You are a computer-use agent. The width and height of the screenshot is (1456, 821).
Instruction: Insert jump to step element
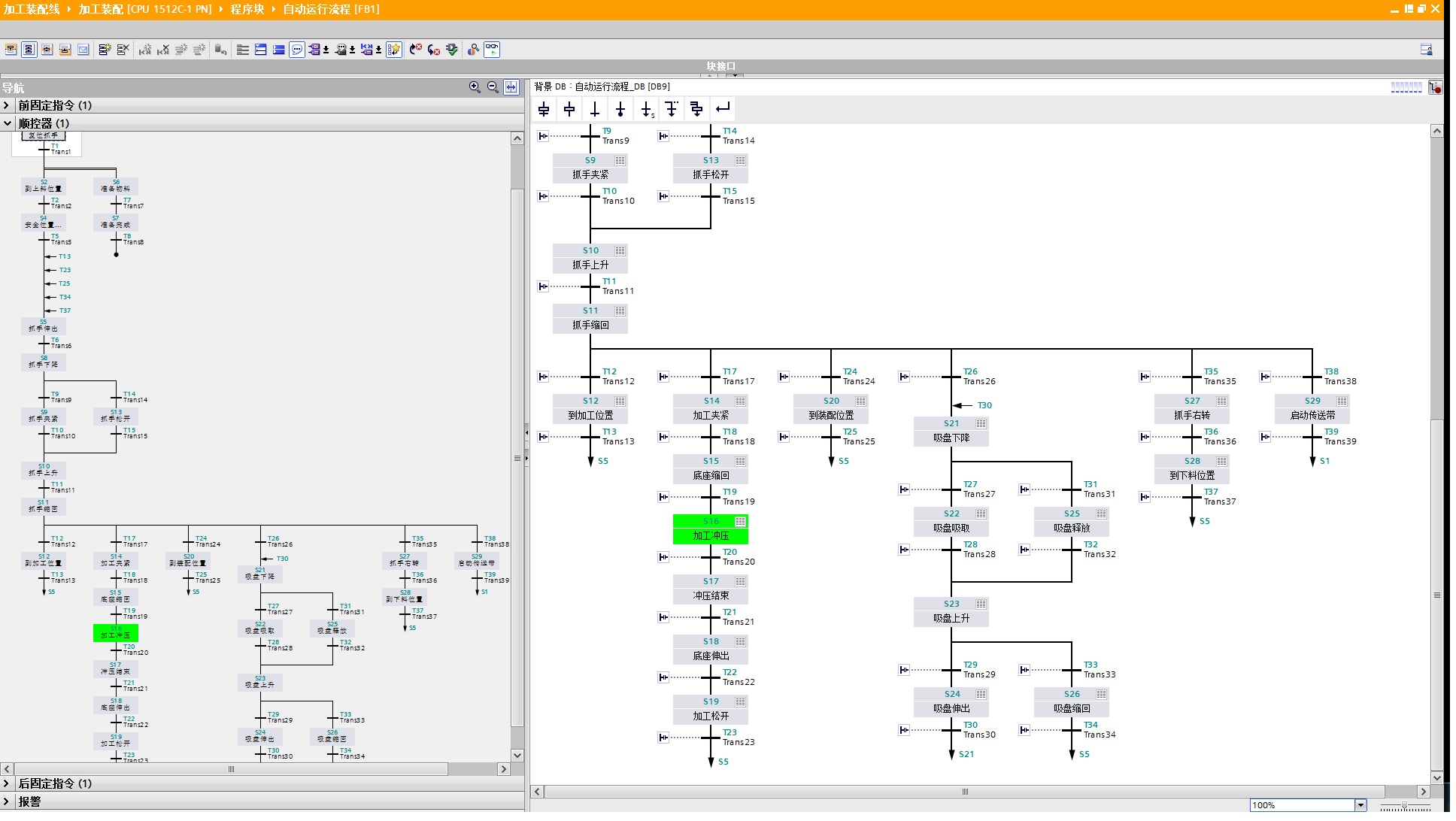tap(647, 110)
